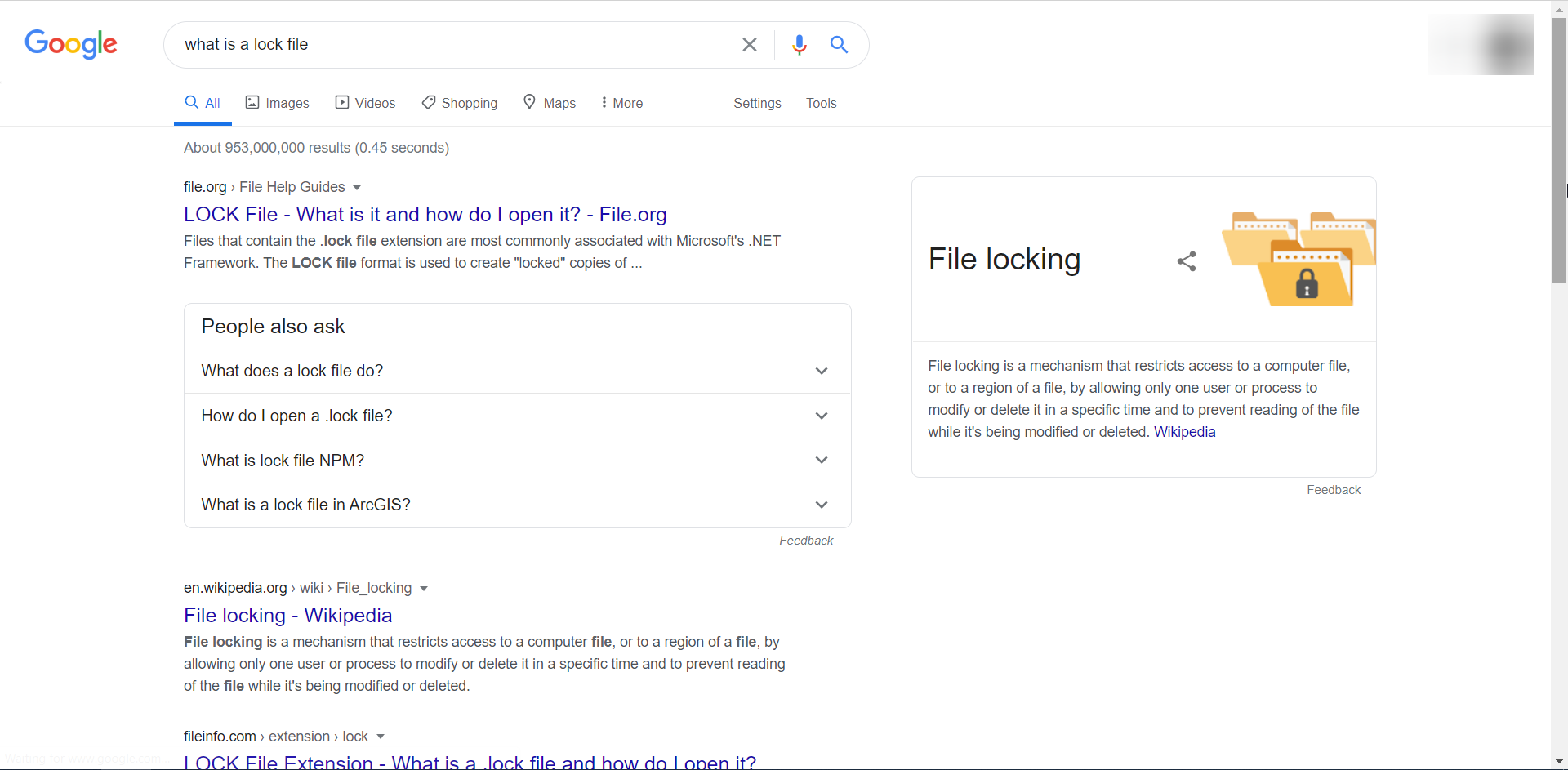The width and height of the screenshot is (1568, 770).
Task: Share the File locking knowledge panel
Action: (1187, 261)
